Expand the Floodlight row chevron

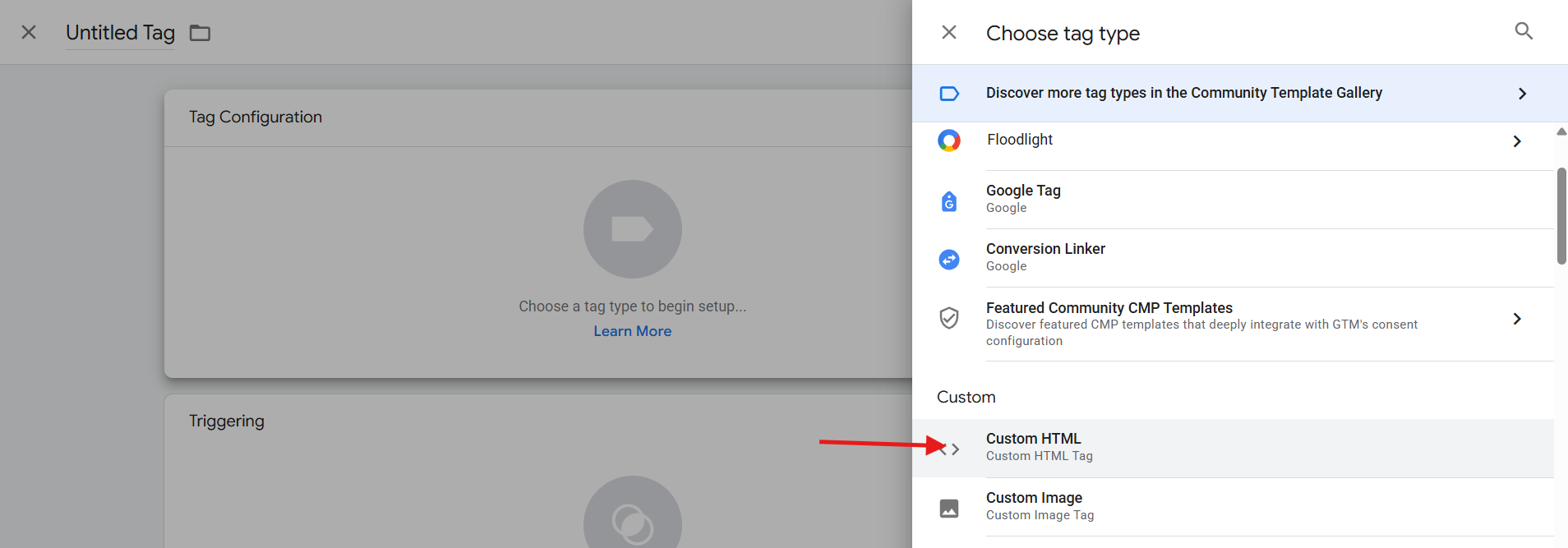coord(1517,141)
